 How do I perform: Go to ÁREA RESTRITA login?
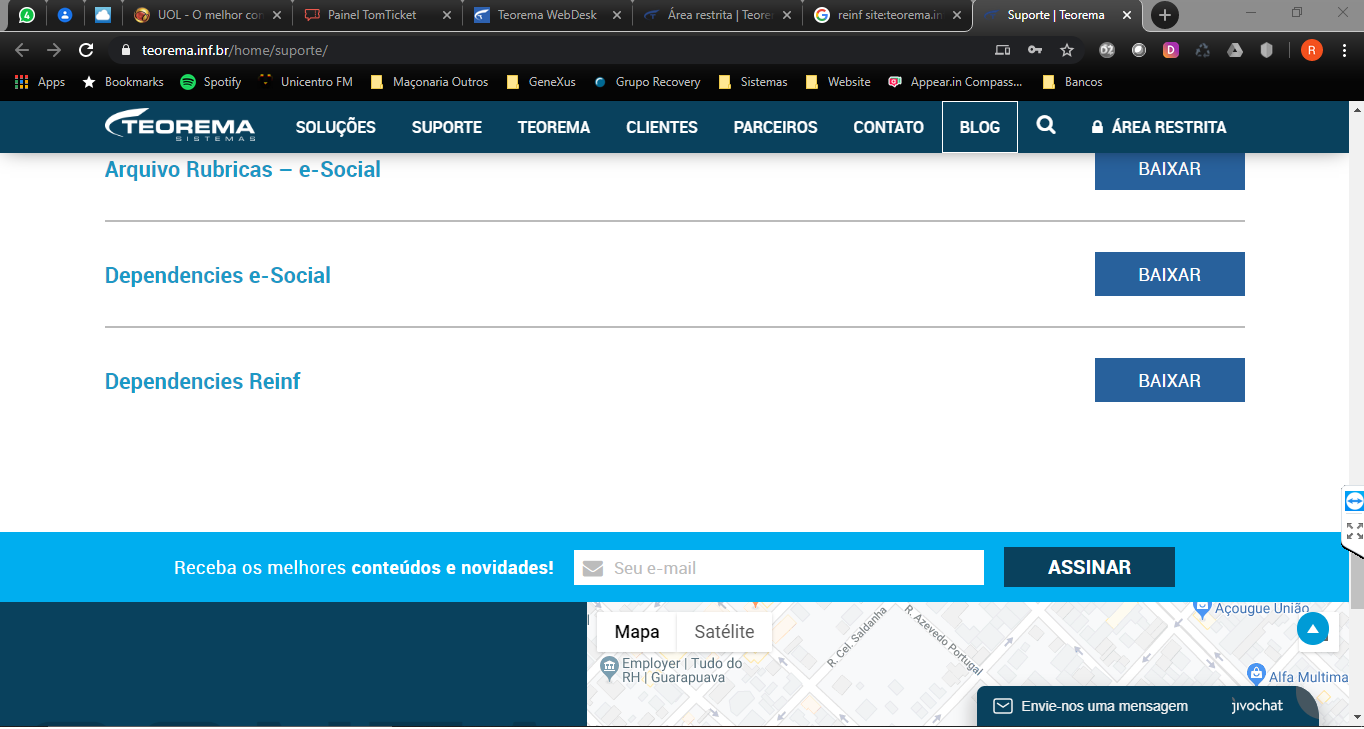(1158, 127)
